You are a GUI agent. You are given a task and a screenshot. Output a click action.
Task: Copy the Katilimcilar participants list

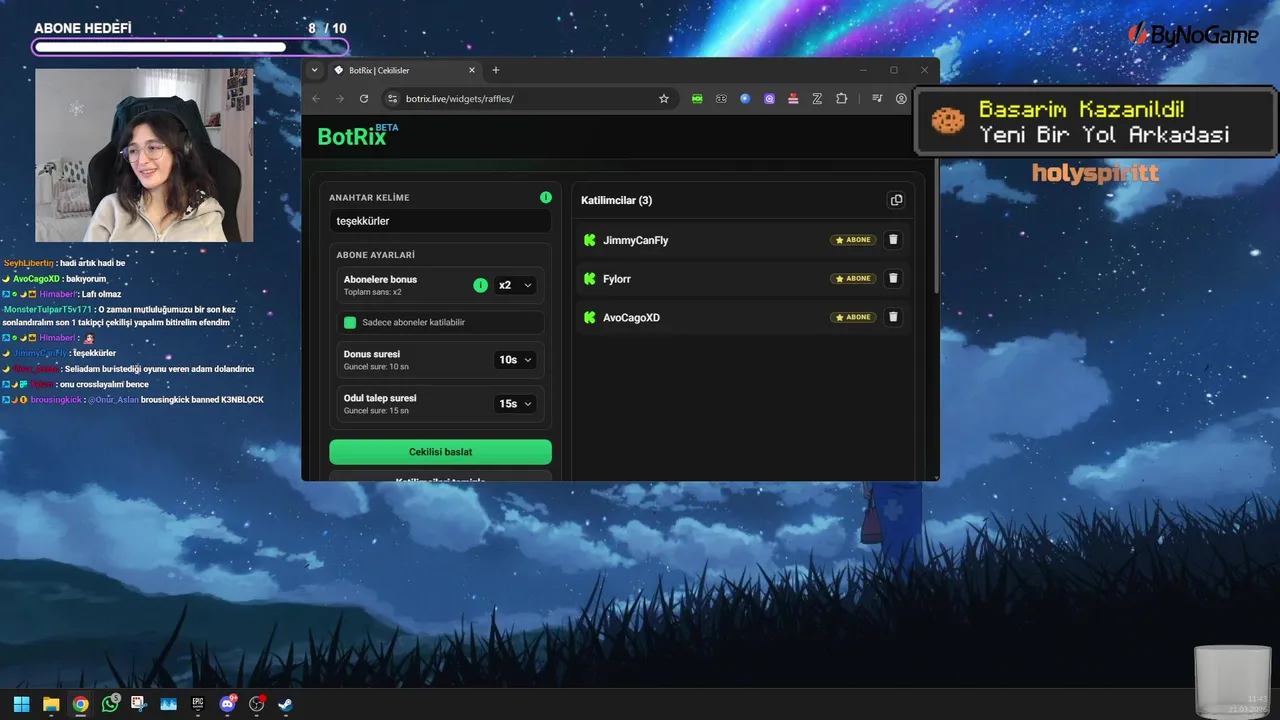pos(896,200)
